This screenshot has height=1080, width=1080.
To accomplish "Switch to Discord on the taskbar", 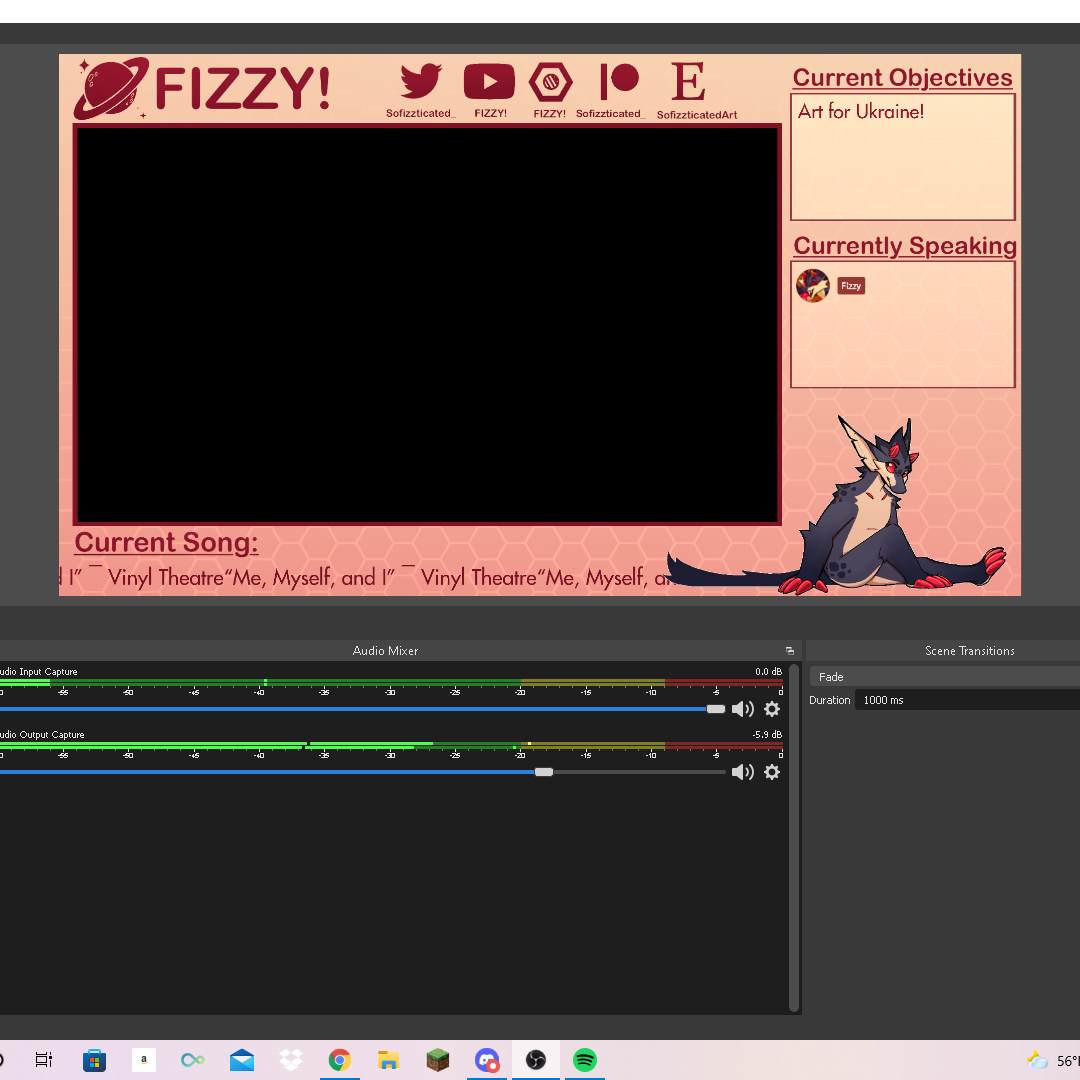I will (x=487, y=1060).
